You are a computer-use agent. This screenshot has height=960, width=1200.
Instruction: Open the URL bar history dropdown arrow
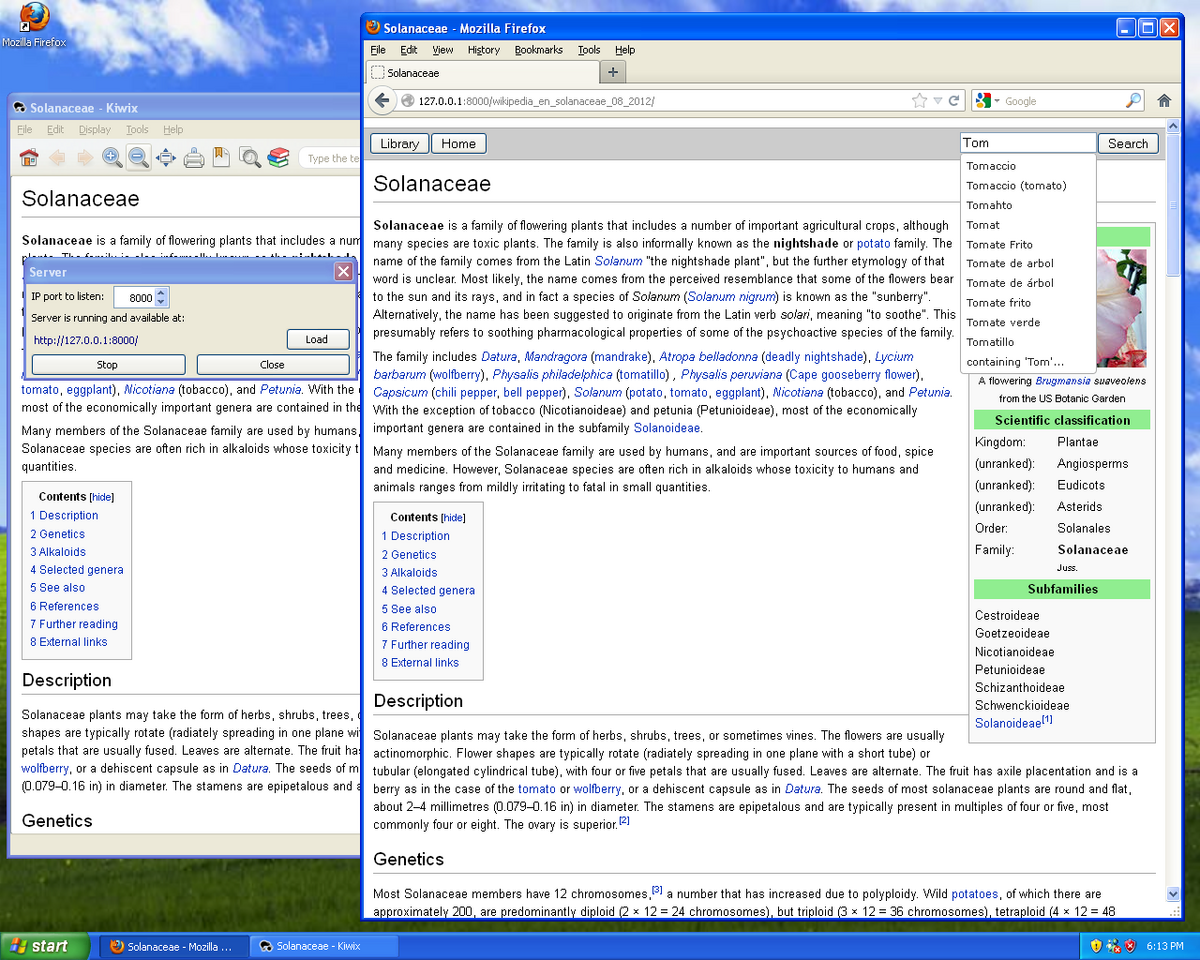pos(938,101)
